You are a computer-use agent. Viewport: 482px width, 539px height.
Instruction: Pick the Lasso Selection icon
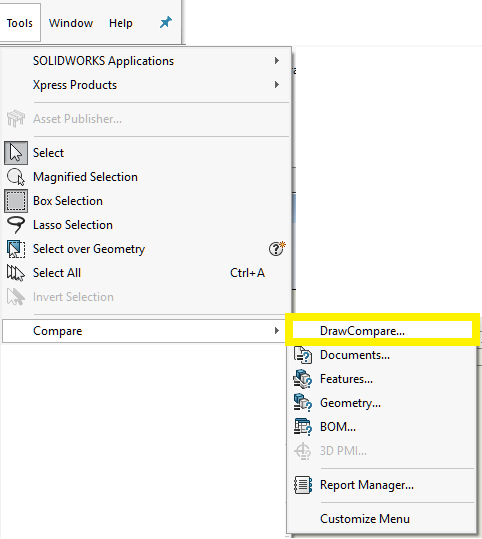pyautogui.click(x=16, y=225)
